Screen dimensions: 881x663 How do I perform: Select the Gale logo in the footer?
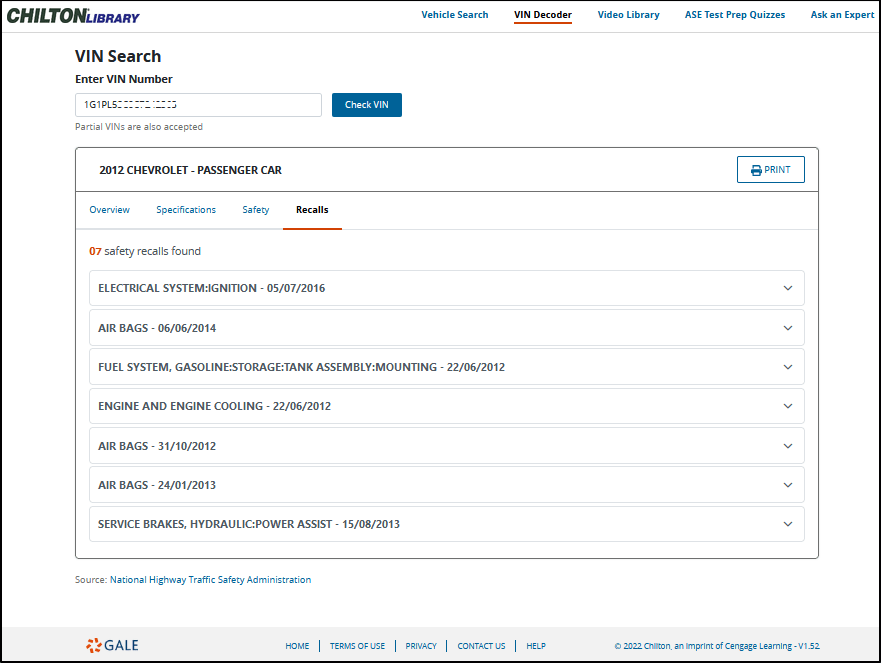click(111, 645)
